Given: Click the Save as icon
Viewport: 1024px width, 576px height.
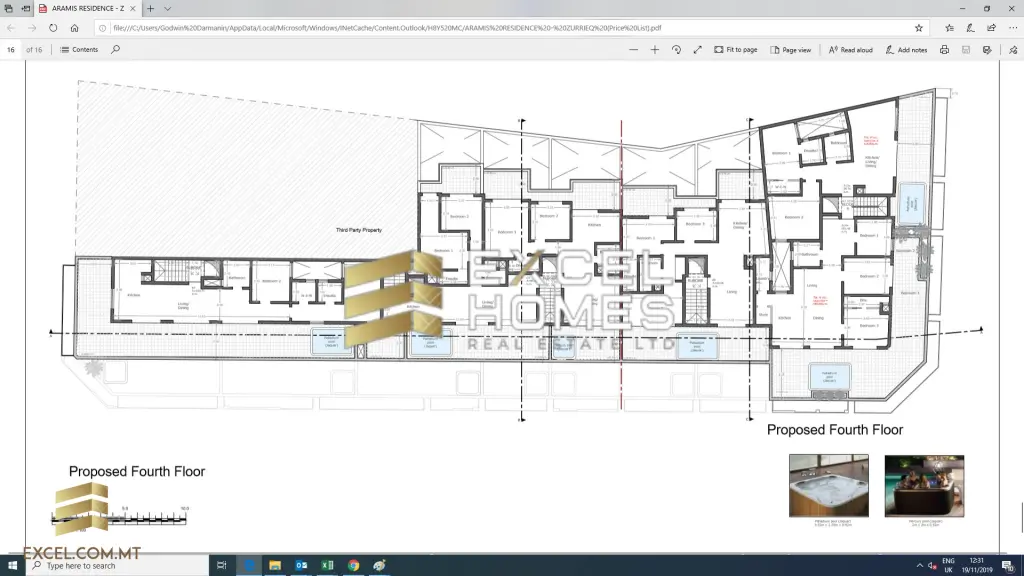Looking at the screenshot, I should (x=966, y=49).
